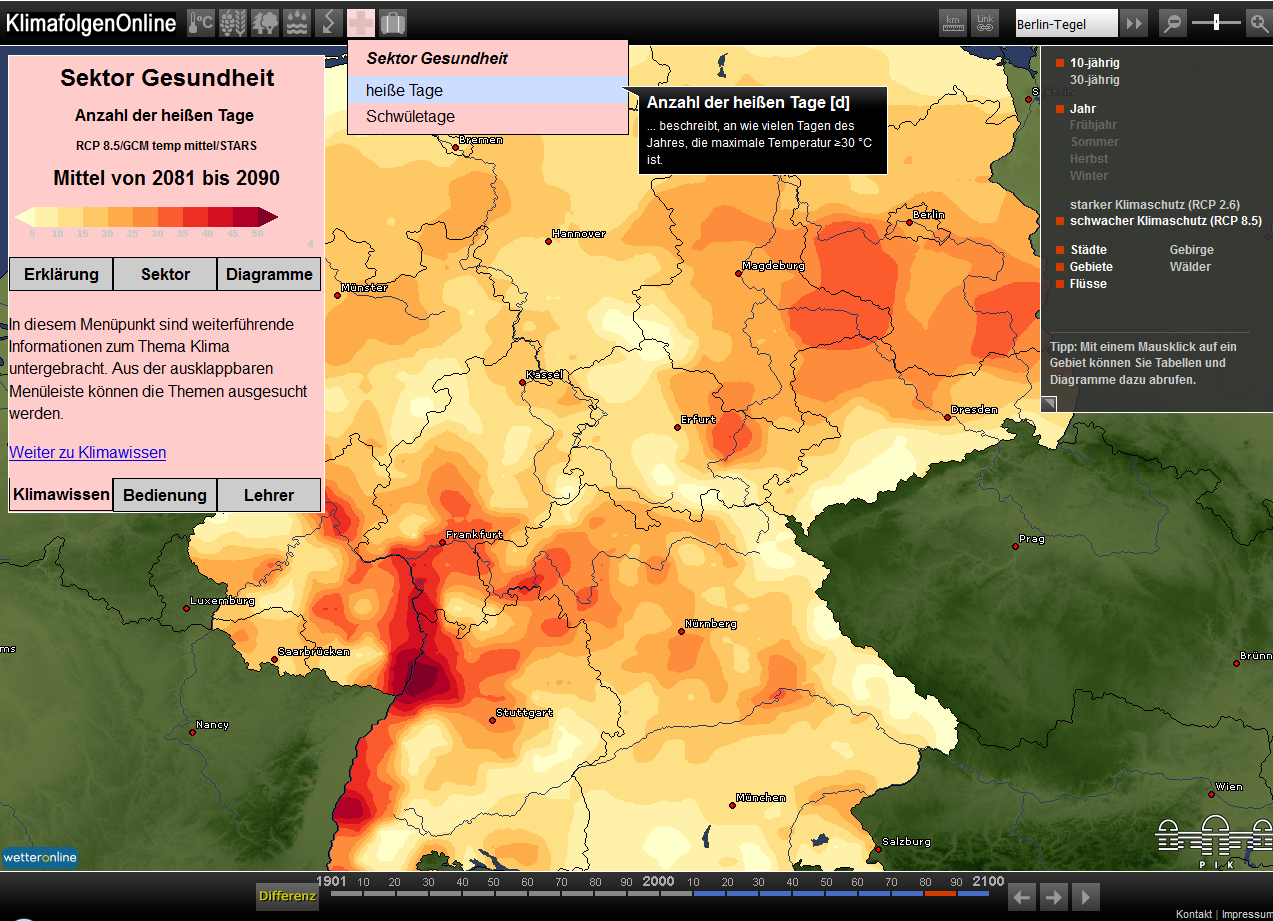The height and width of the screenshot is (921, 1273).
Task: Choose Schwületage from the Gesundheit menu
Action: [x=410, y=117]
